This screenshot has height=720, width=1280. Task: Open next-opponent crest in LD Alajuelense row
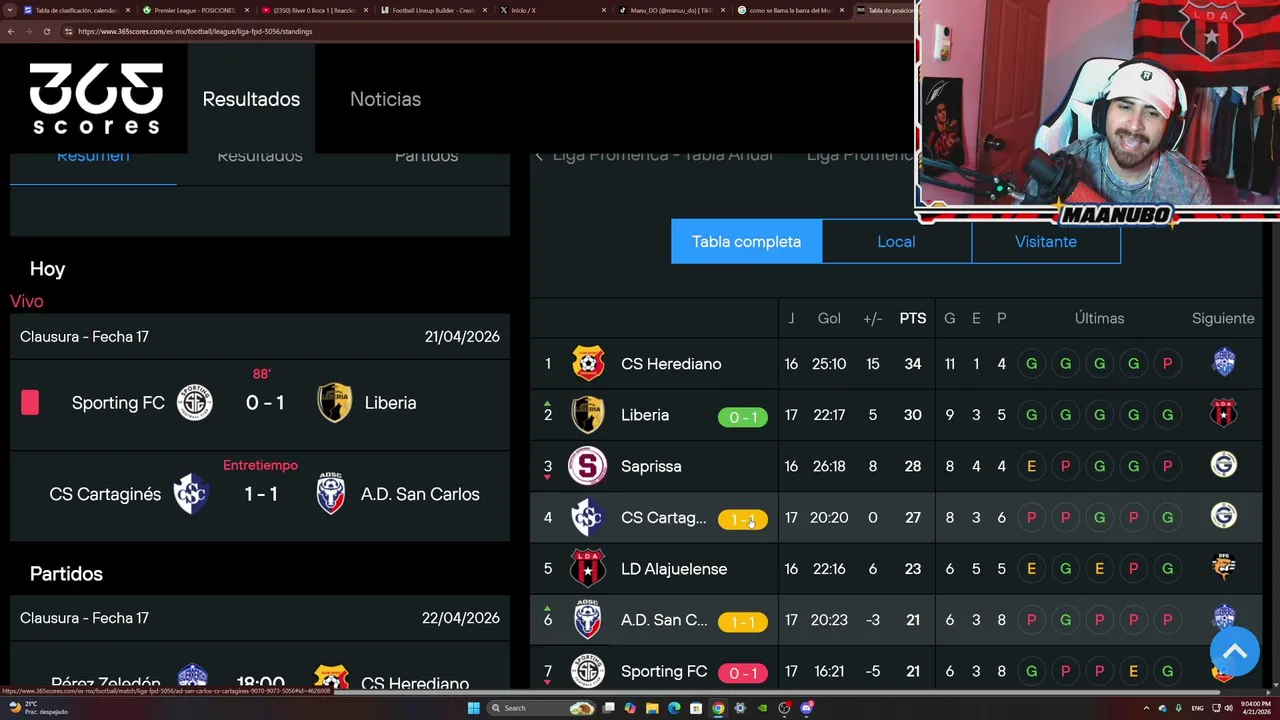click(1224, 567)
